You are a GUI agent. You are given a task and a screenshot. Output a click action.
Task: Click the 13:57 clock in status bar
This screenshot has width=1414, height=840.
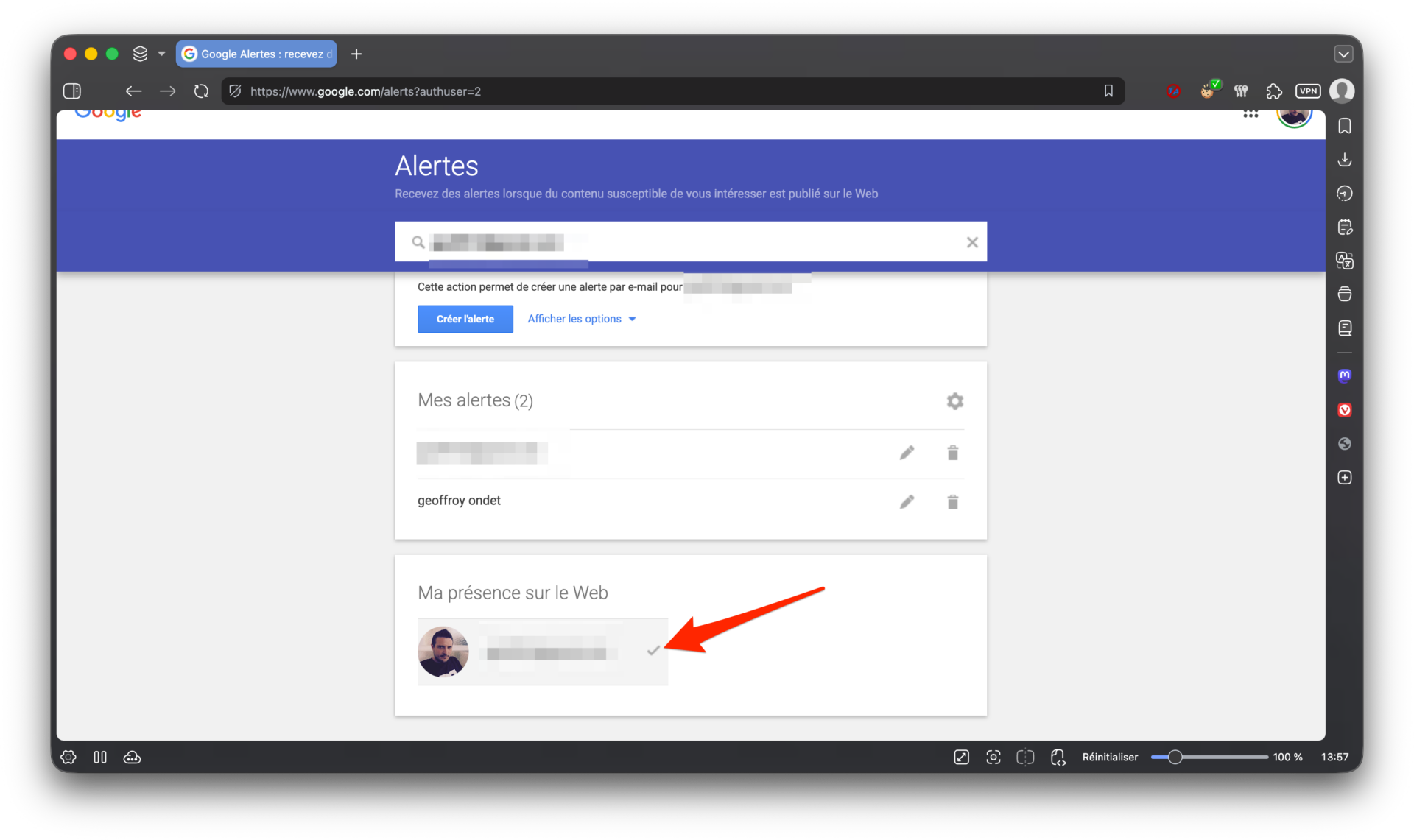click(x=1334, y=757)
